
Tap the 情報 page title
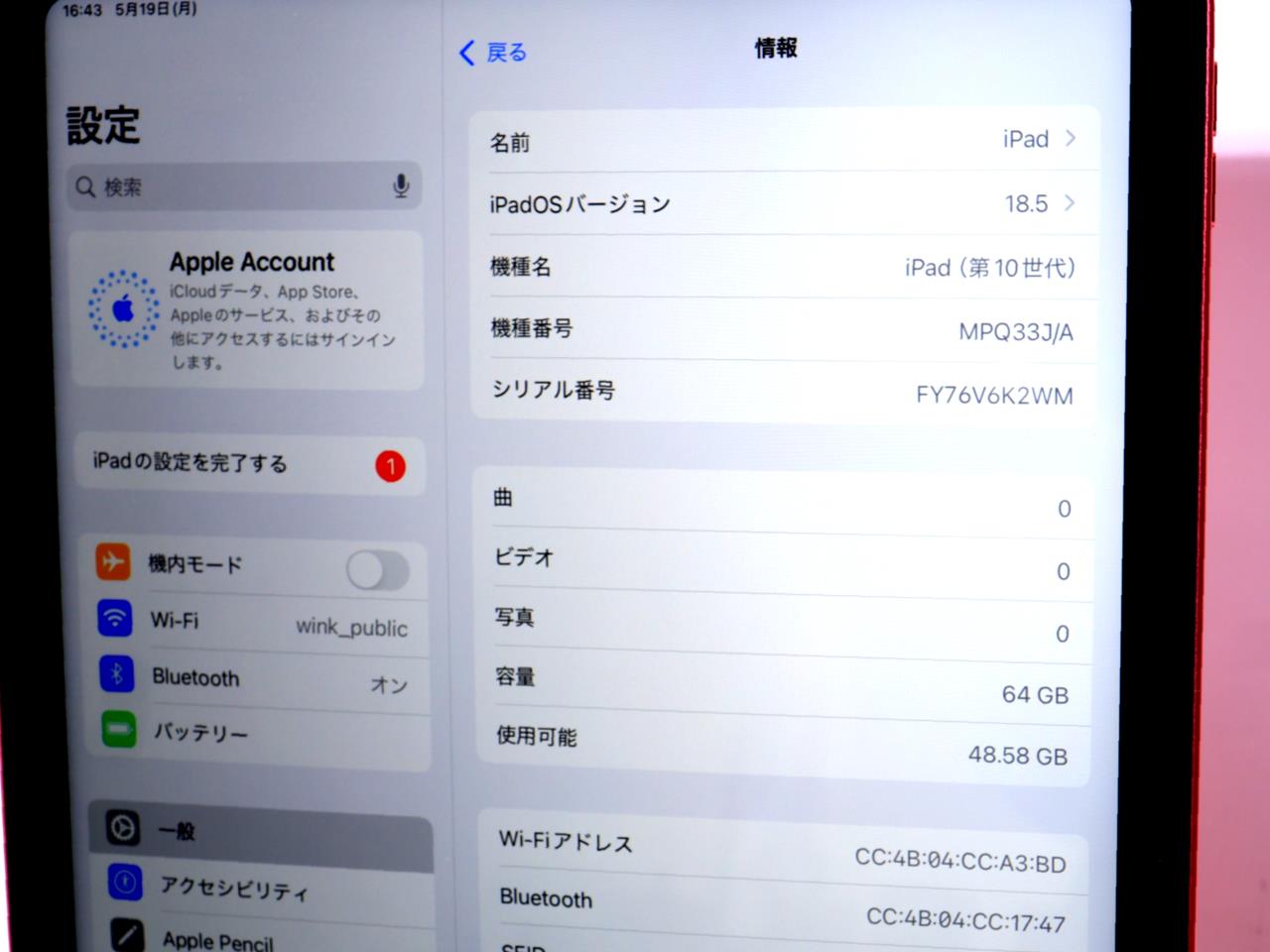pos(776,48)
